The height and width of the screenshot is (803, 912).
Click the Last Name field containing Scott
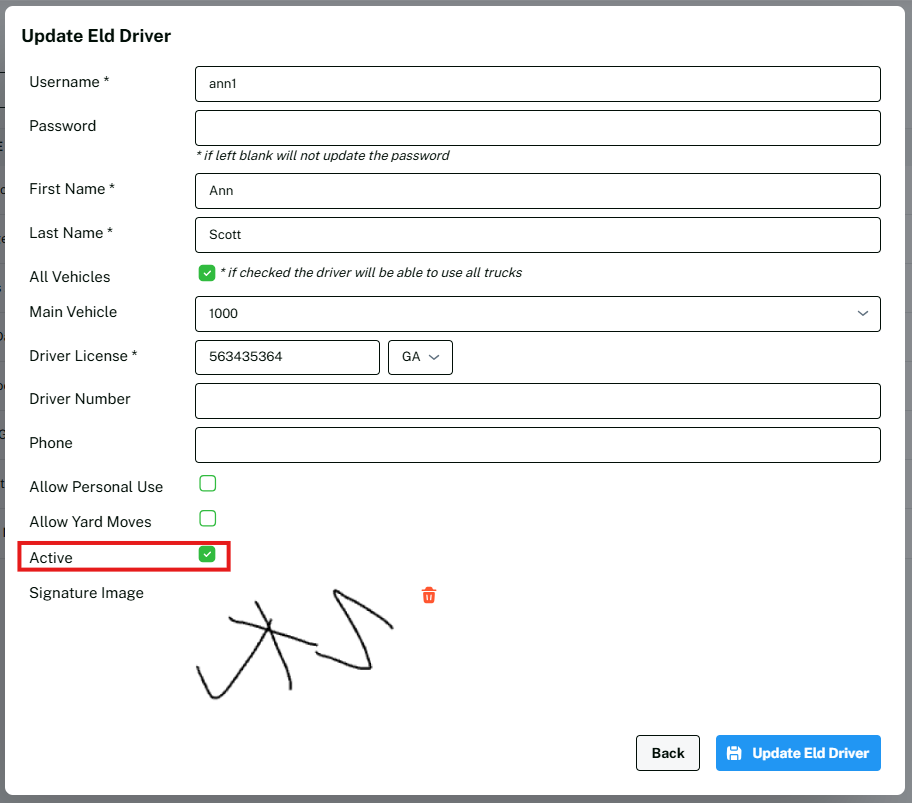click(x=537, y=235)
